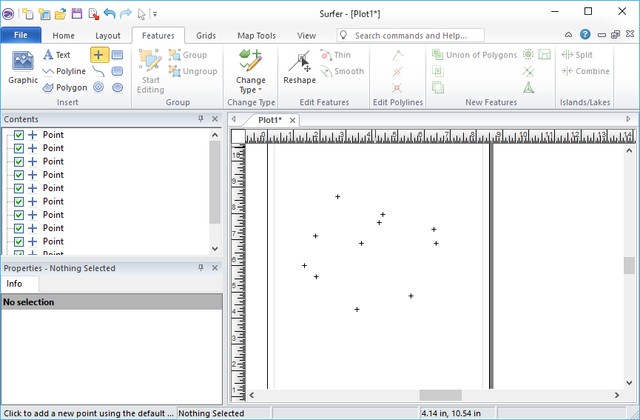Select the Range Ring concentric circles tool
Viewport: 640px width, 420px height.
pyautogui.click(x=98, y=87)
